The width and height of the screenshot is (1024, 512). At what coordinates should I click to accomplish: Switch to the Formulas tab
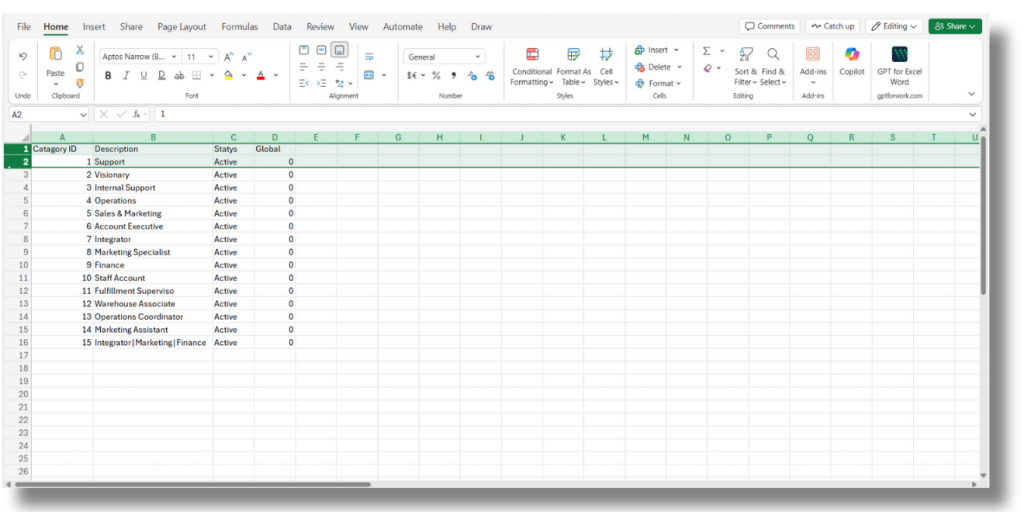(239, 26)
